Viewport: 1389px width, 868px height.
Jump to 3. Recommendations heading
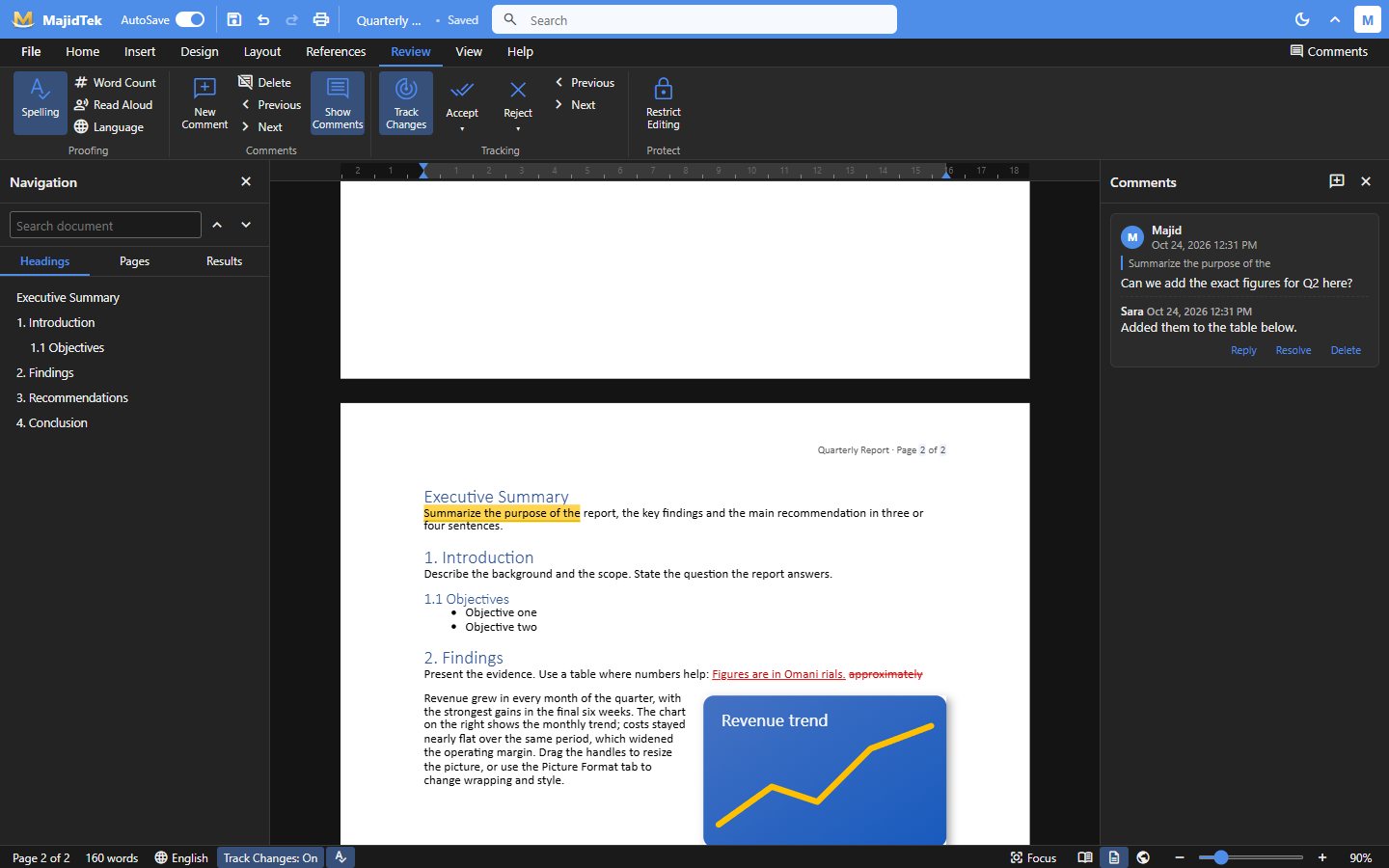(72, 397)
